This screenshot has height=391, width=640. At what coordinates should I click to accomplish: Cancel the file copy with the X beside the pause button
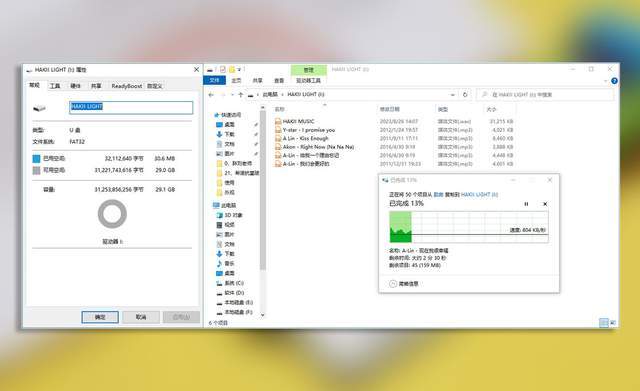pos(545,204)
